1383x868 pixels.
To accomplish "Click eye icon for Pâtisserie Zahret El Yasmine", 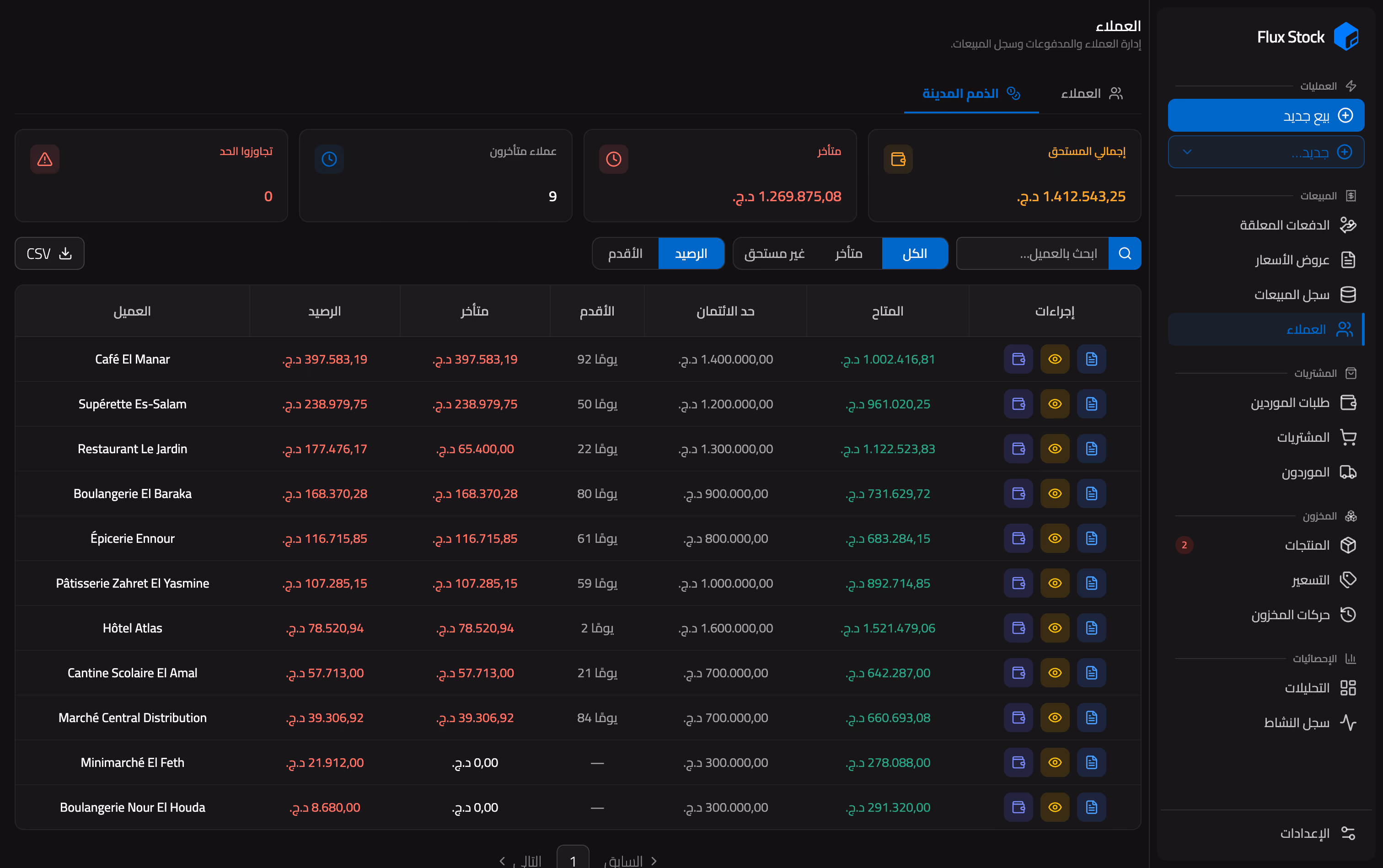I will pyautogui.click(x=1055, y=583).
